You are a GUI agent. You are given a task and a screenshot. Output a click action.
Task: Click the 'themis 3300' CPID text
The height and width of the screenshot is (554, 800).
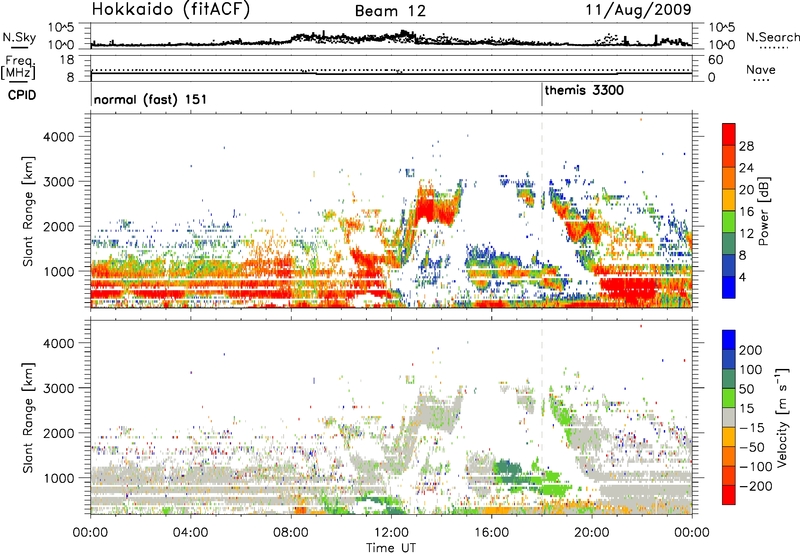point(584,90)
